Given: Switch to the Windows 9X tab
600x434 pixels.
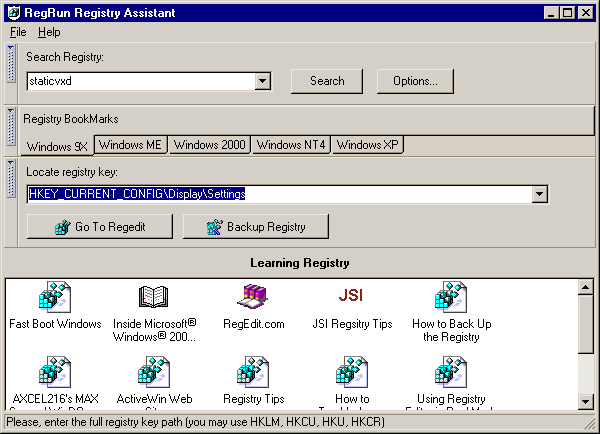Looking at the screenshot, I should pyautogui.click(x=57, y=146).
